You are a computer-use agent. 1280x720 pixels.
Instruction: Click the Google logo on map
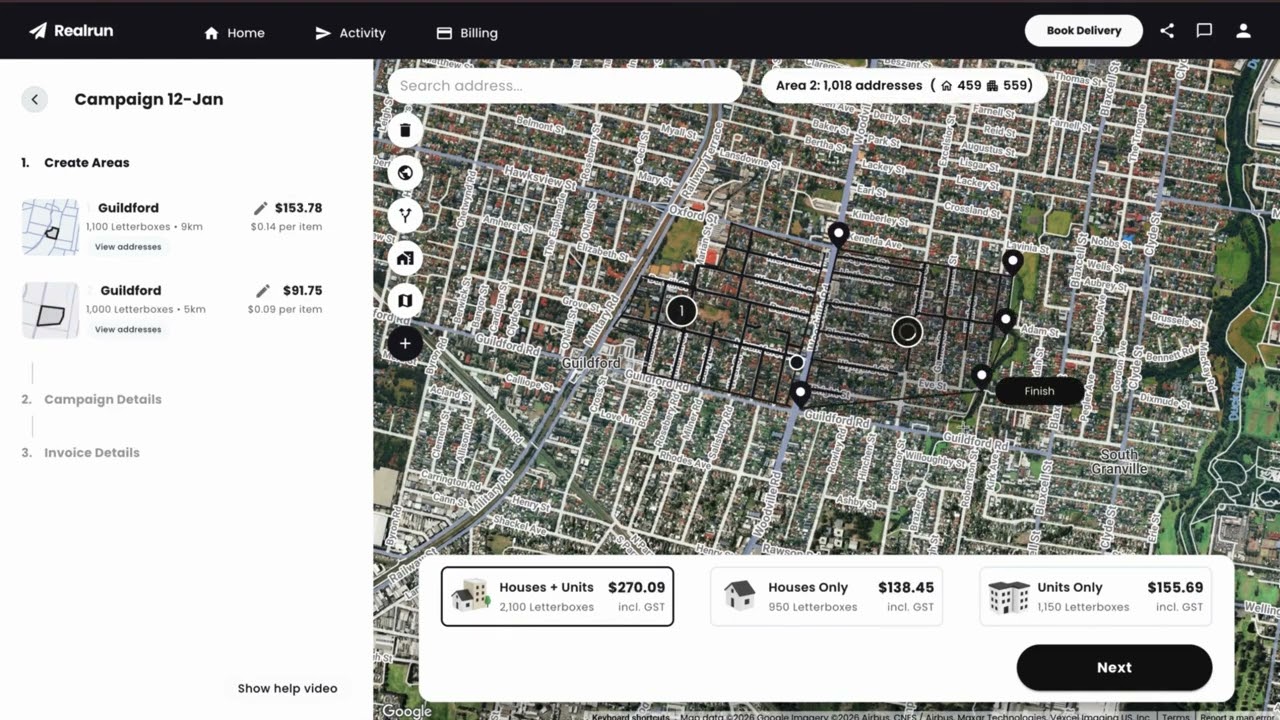pyautogui.click(x=407, y=711)
